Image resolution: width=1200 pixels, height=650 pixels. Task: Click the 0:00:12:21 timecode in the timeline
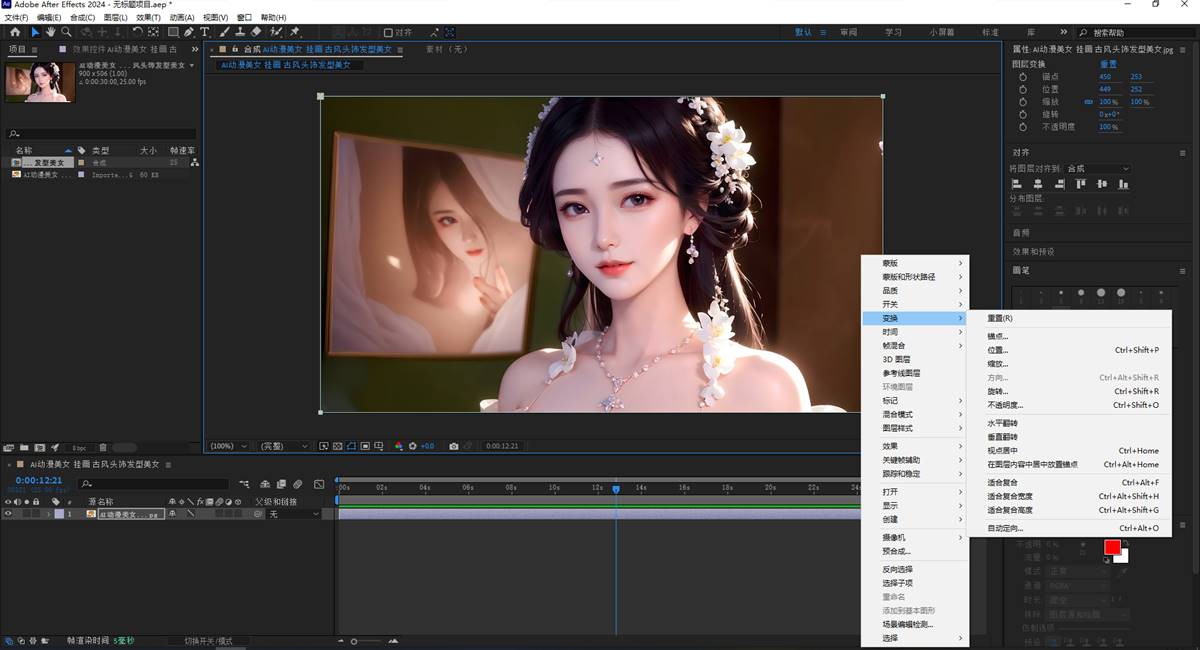click(x=38, y=480)
